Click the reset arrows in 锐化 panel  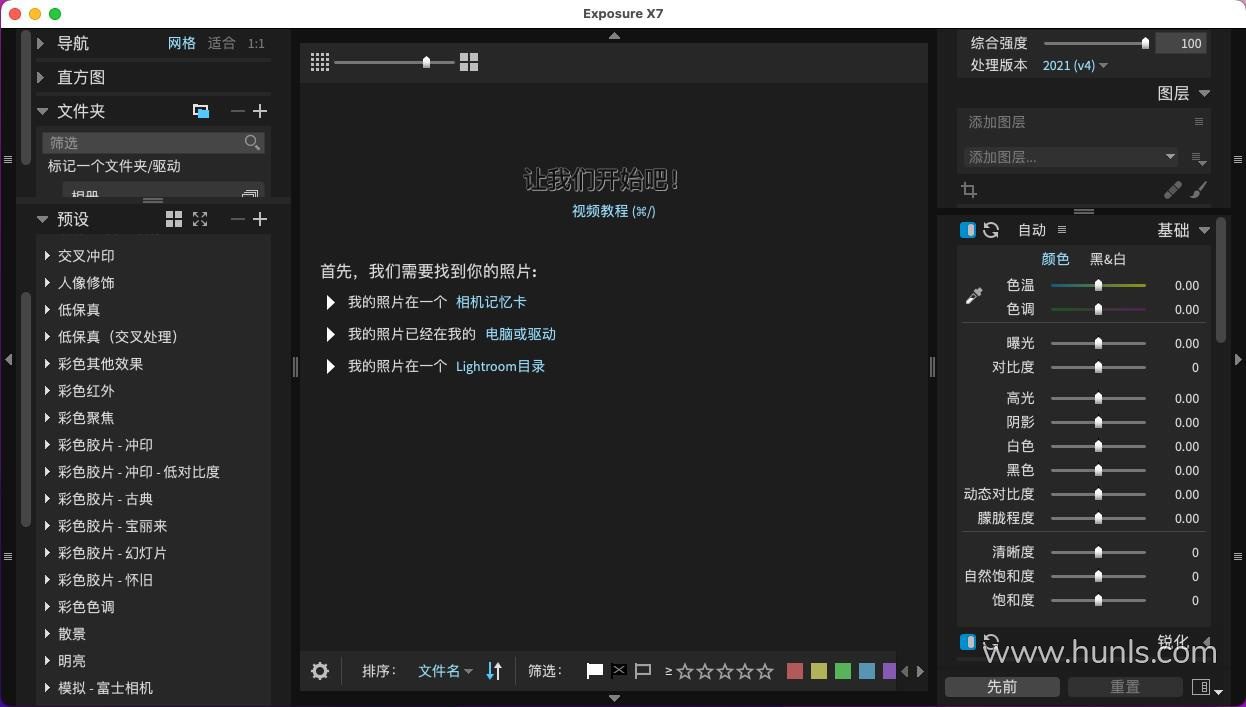(991, 642)
